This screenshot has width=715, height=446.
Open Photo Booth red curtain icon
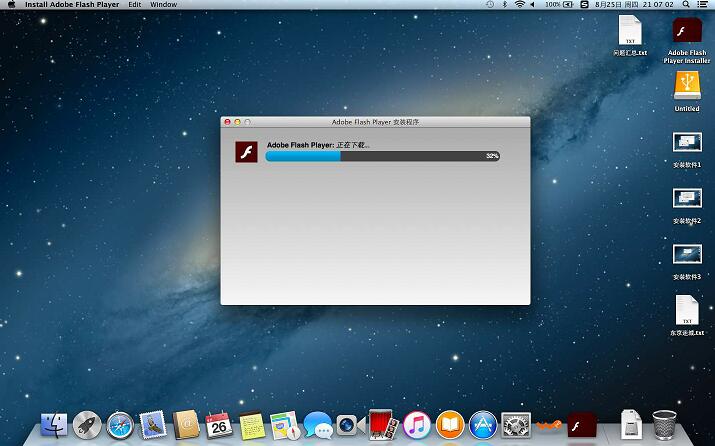click(383, 425)
